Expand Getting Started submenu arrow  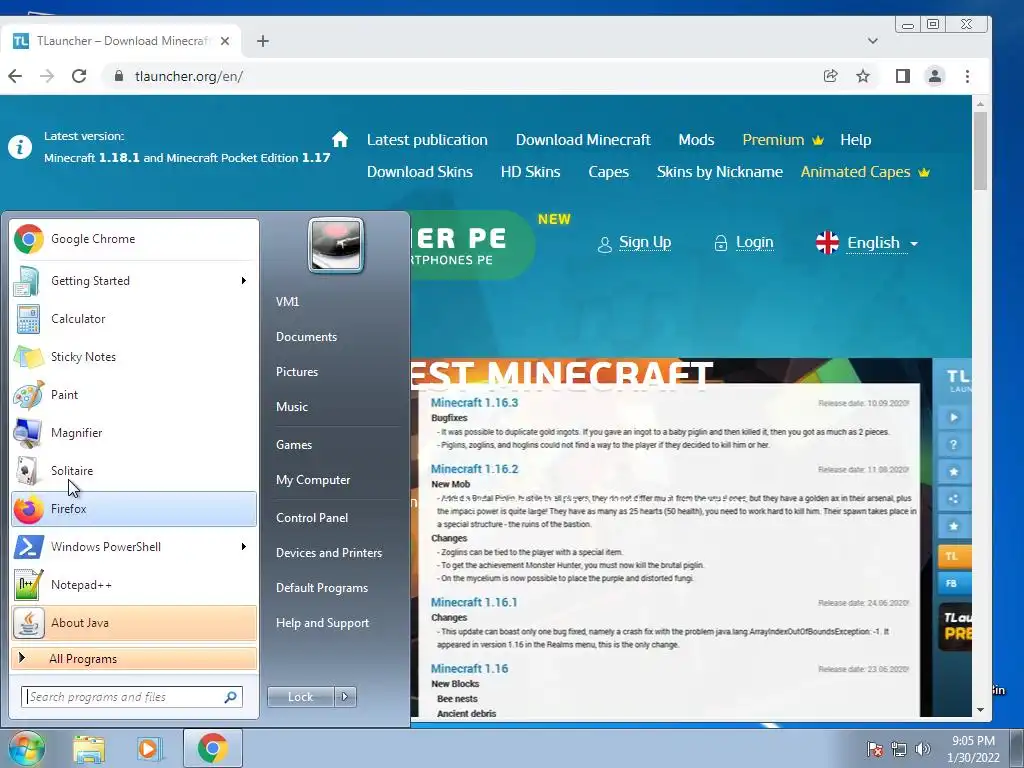[x=244, y=281]
